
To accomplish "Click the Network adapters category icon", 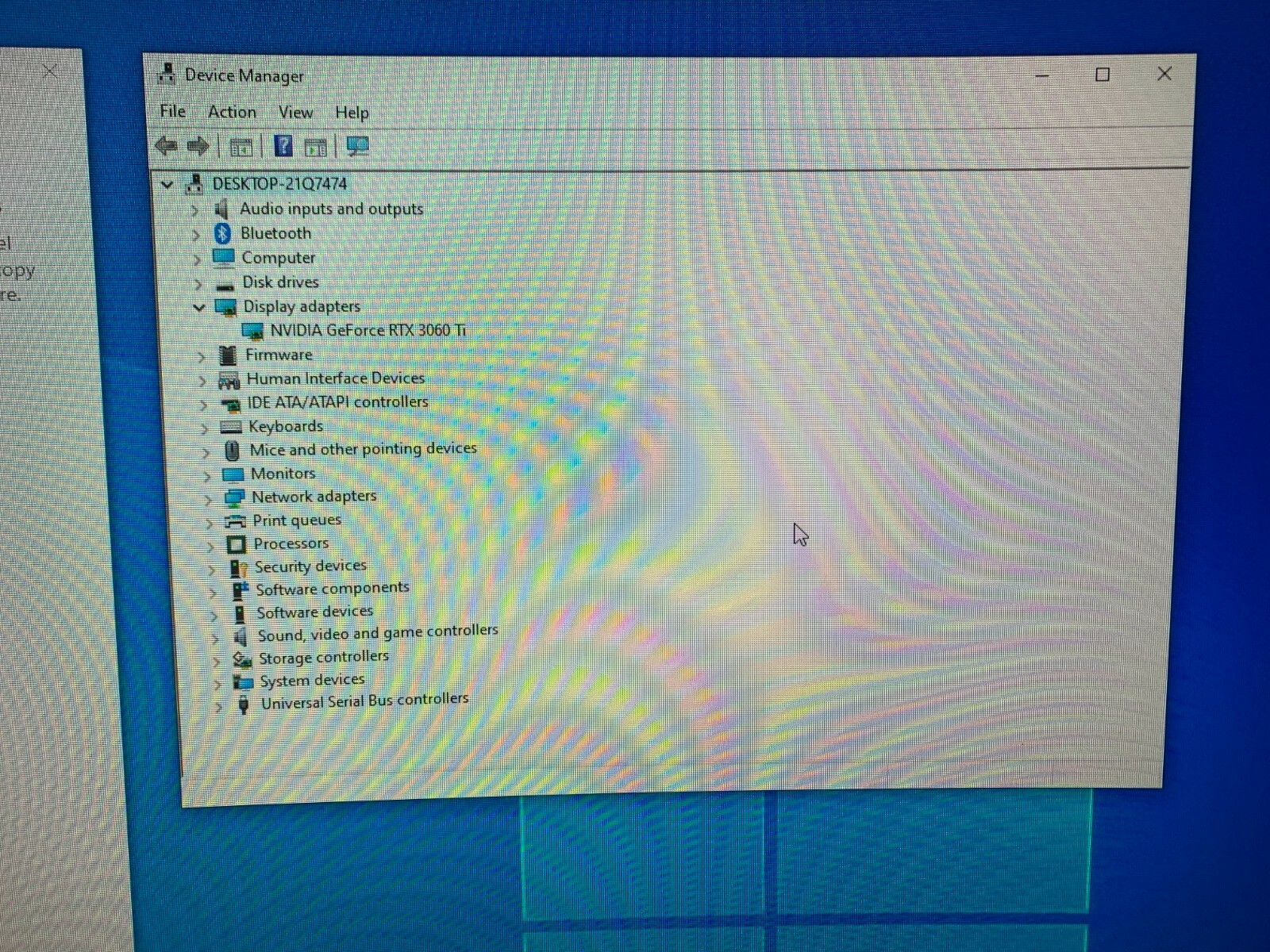I will (x=234, y=498).
